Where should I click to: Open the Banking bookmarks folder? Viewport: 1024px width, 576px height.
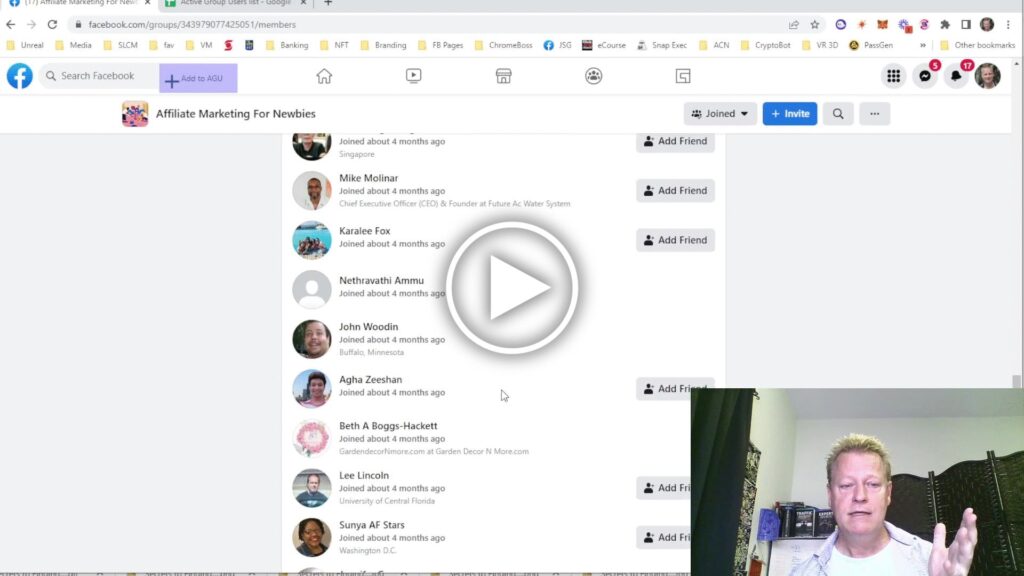[x=287, y=46]
